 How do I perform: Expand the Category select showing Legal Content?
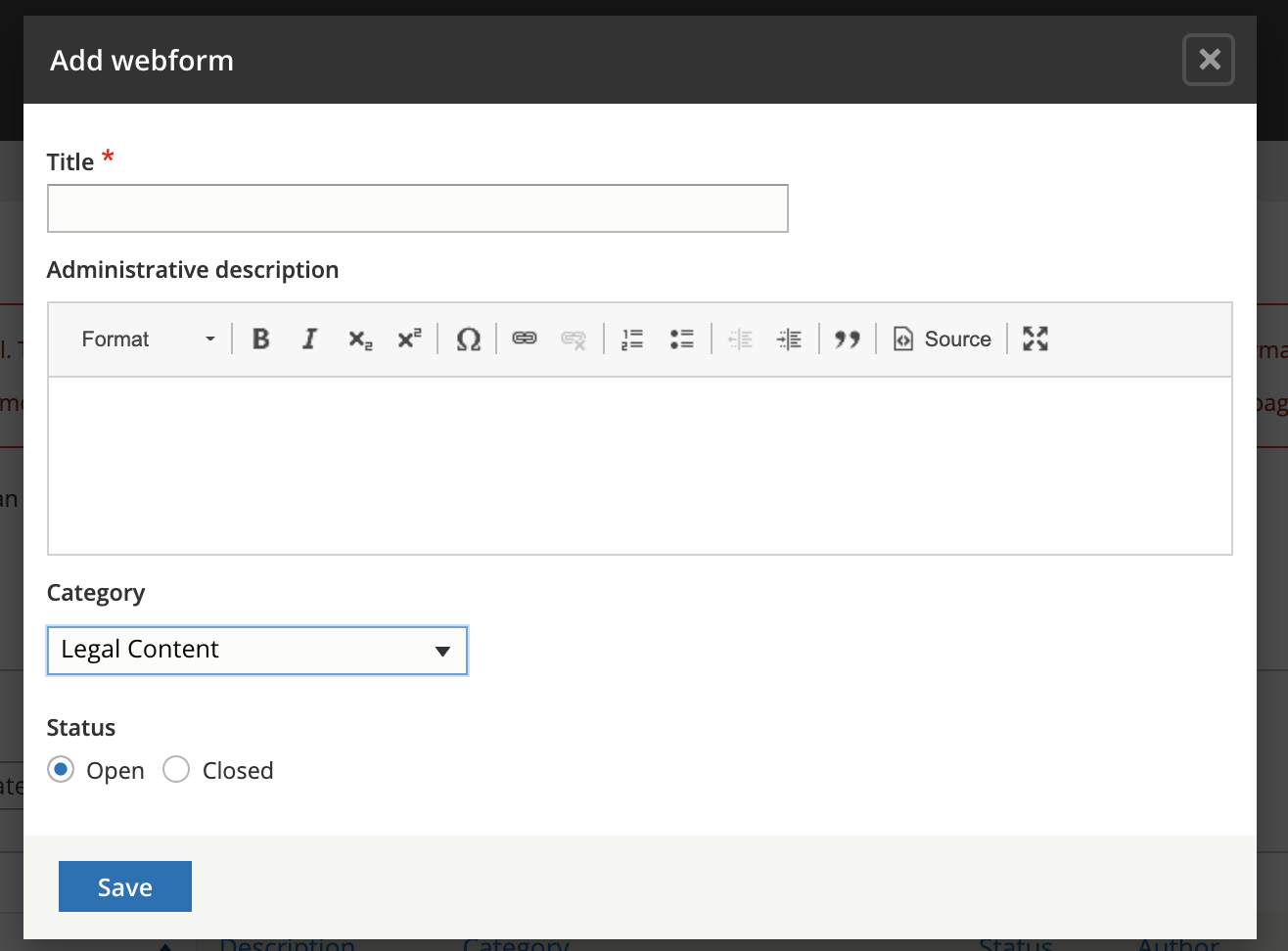(257, 651)
